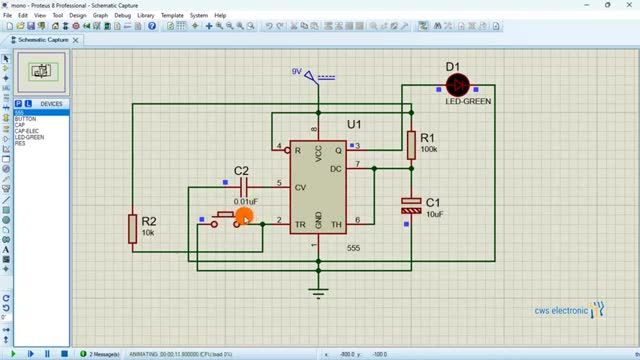Click the Zoom In magnifier icon

point(219,26)
